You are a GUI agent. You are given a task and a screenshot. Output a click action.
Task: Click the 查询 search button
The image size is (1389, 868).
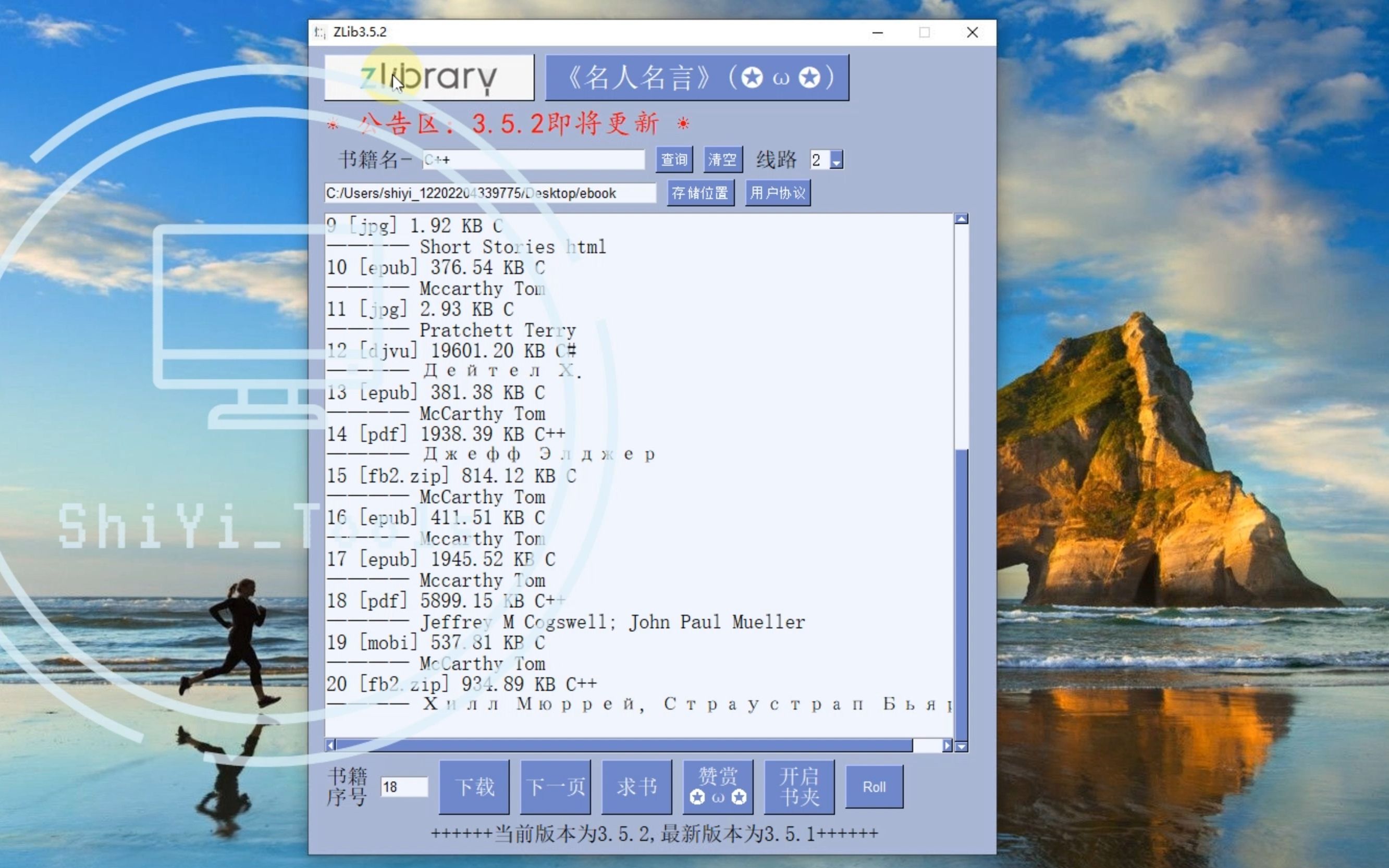674,159
